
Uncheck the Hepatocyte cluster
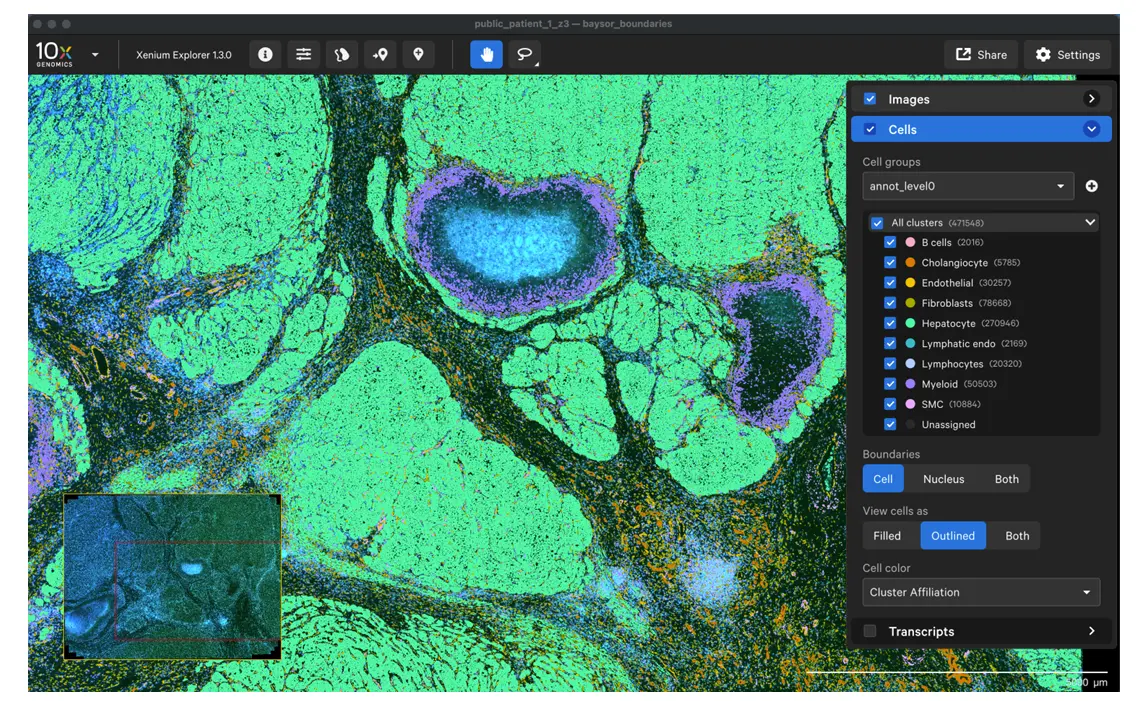point(890,324)
